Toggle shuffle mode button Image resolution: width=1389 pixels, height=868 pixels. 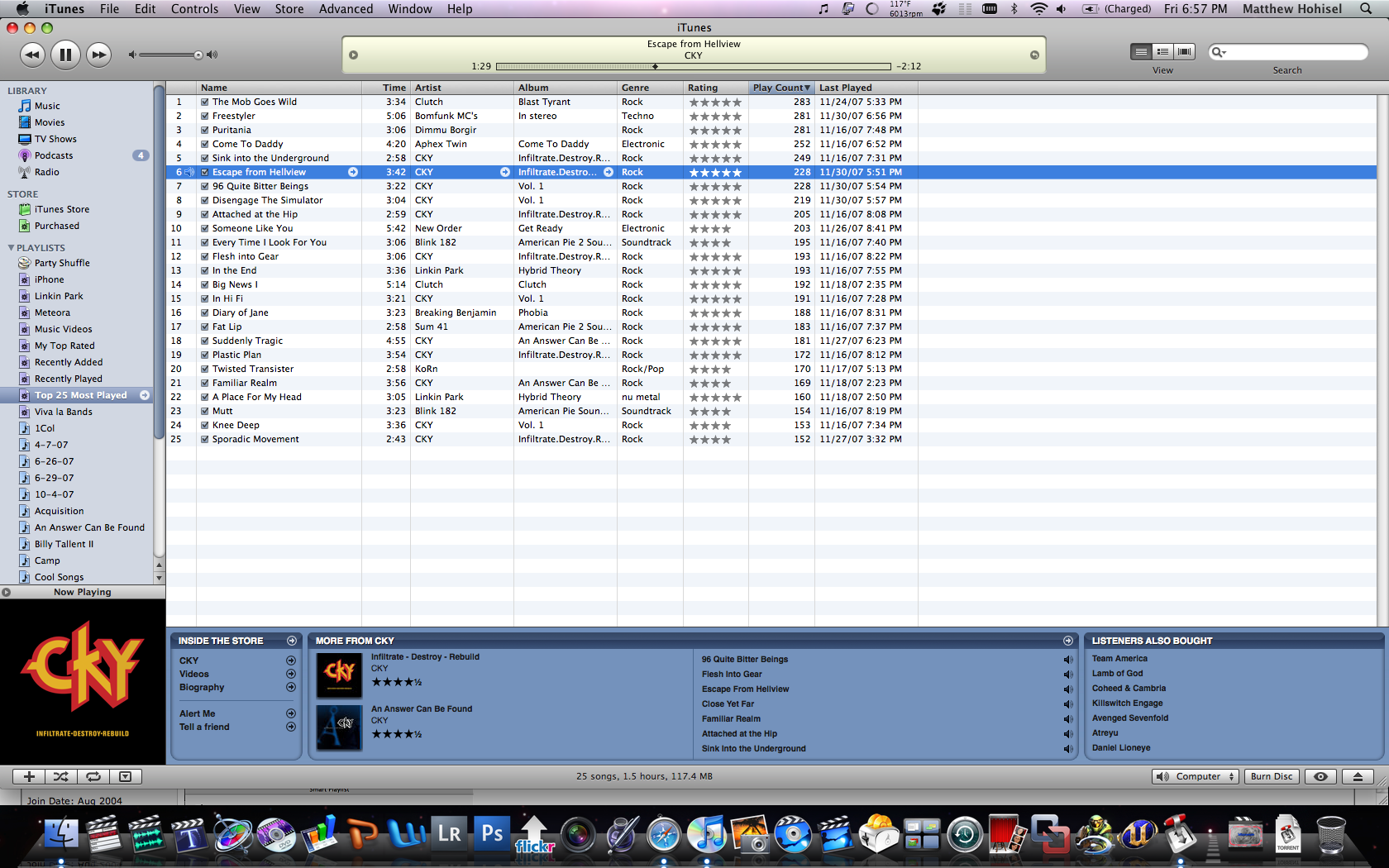tap(61, 776)
